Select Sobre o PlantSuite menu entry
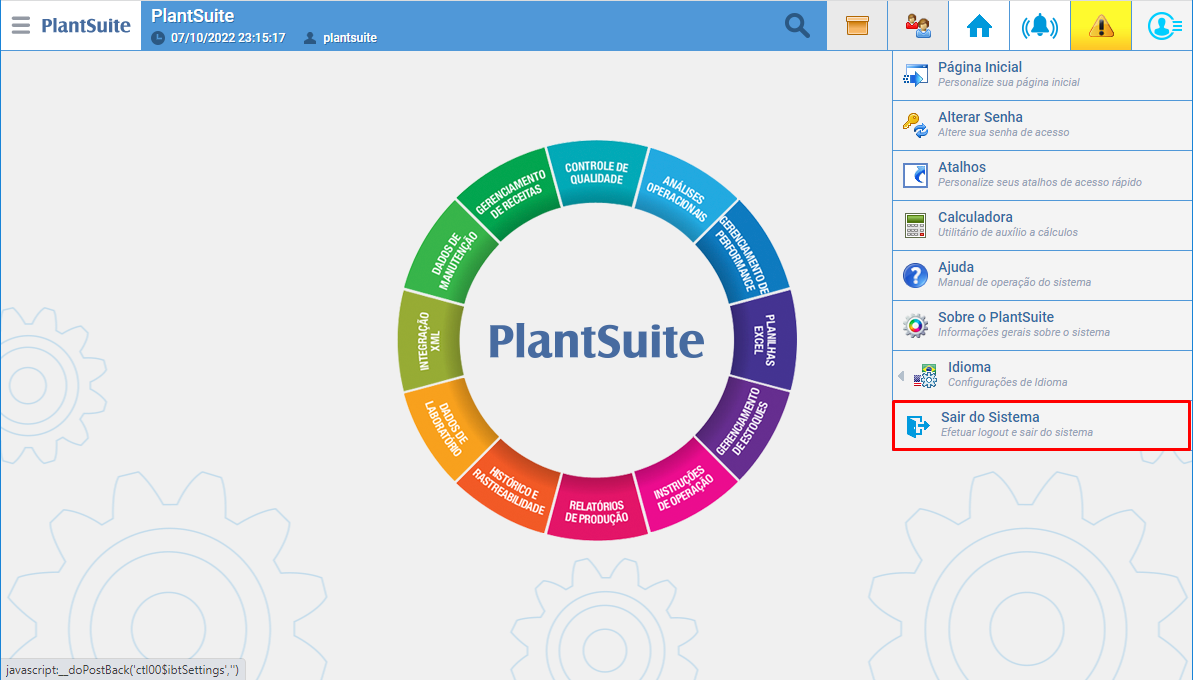This screenshot has width=1193, height=680. pyautogui.click(x=1042, y=326)
